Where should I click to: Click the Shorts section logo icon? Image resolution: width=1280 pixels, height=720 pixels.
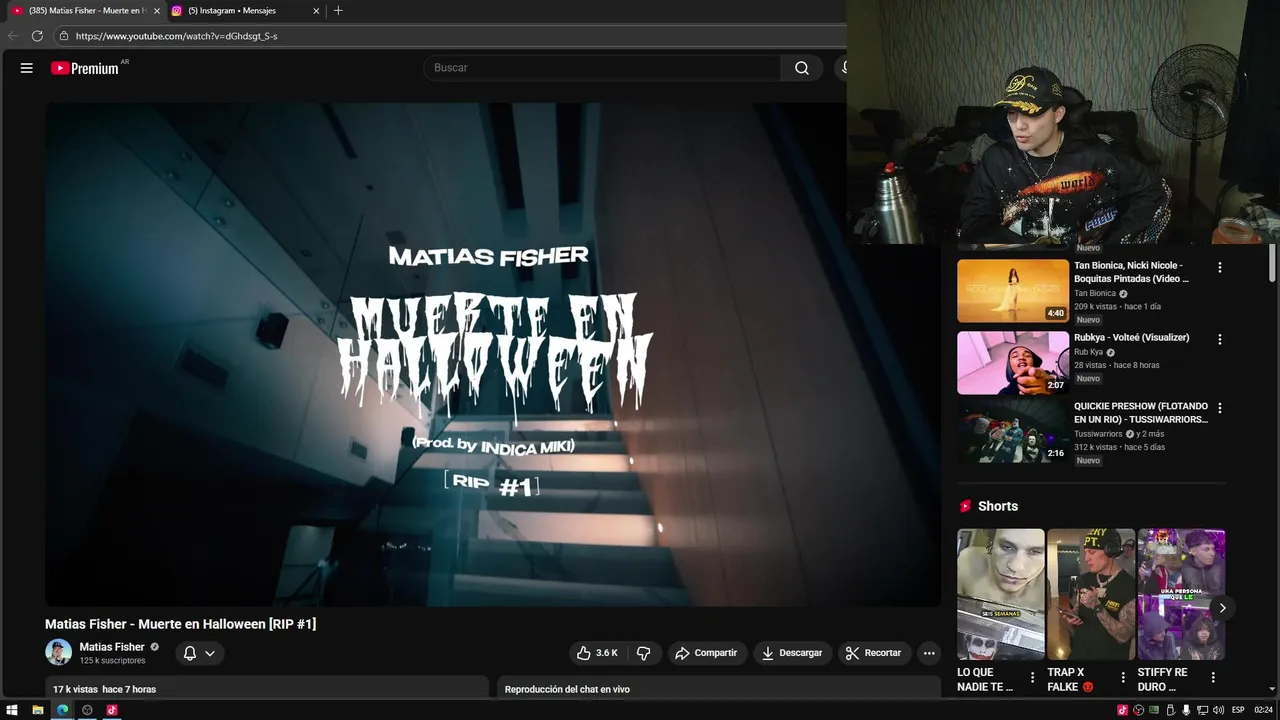(965, 506)
